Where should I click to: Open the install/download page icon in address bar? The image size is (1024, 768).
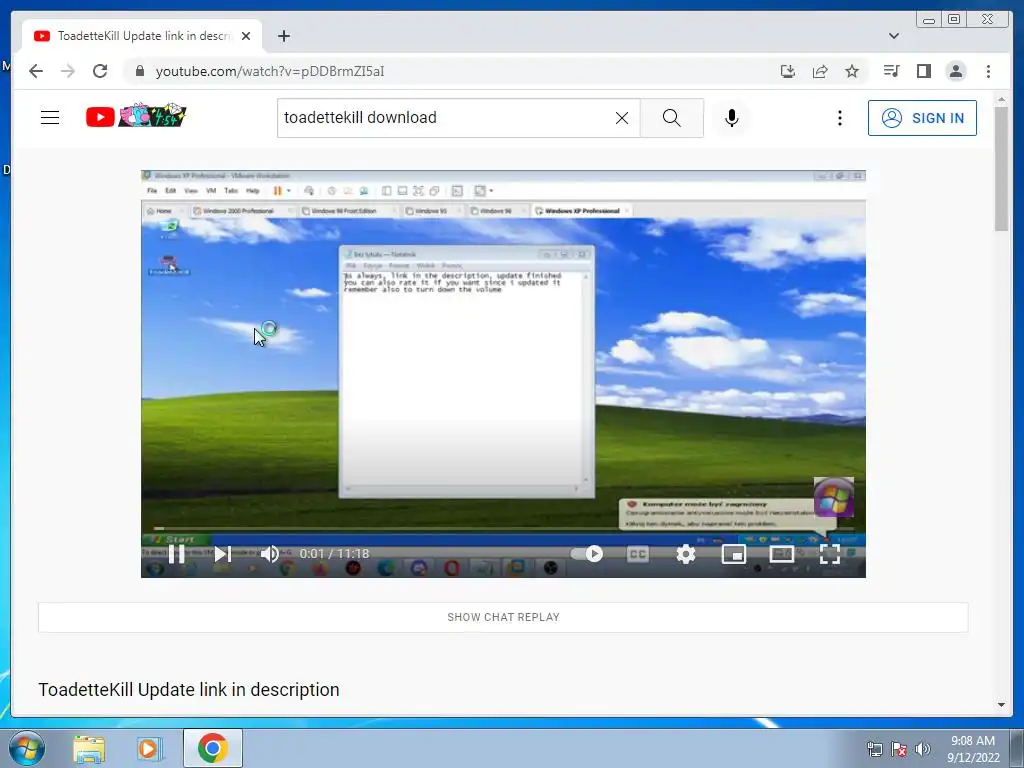click(788, 71)
